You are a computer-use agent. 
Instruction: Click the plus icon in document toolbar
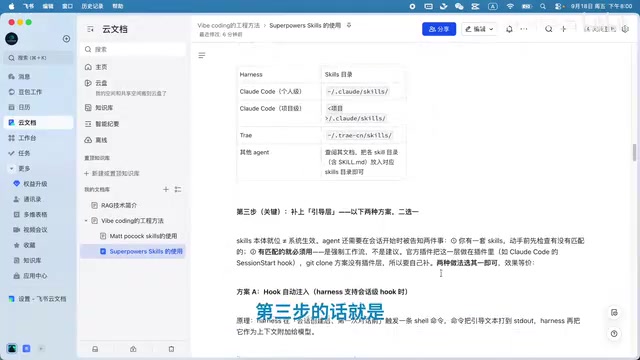point(563,29)
